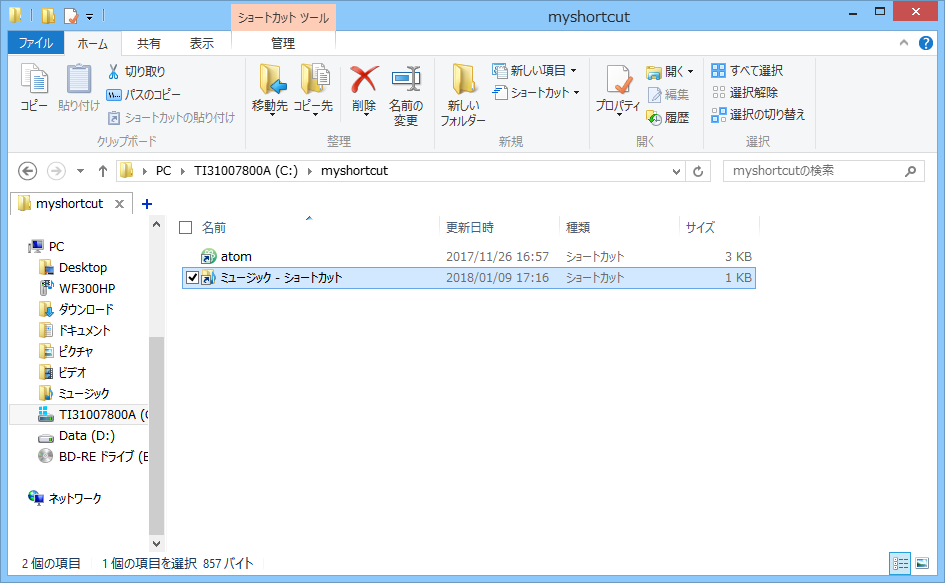The height and width of the screenshot is (583, 945).
Task: Click Copy path (パスのコピー)
Action: (144, 94)
